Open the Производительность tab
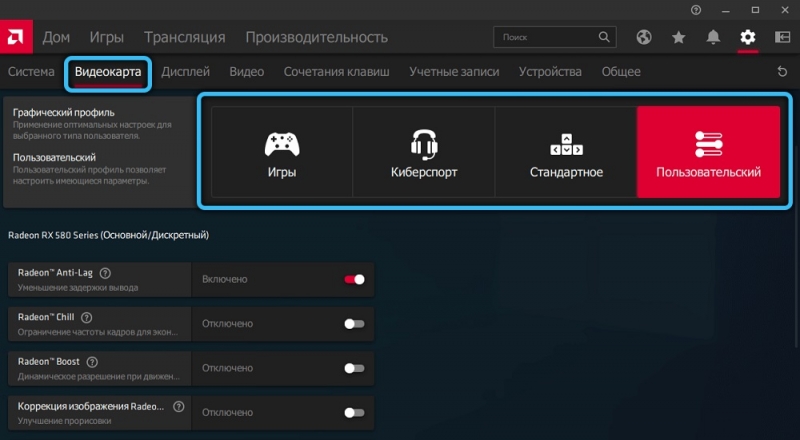800x440 pixels. pos(317,37)
